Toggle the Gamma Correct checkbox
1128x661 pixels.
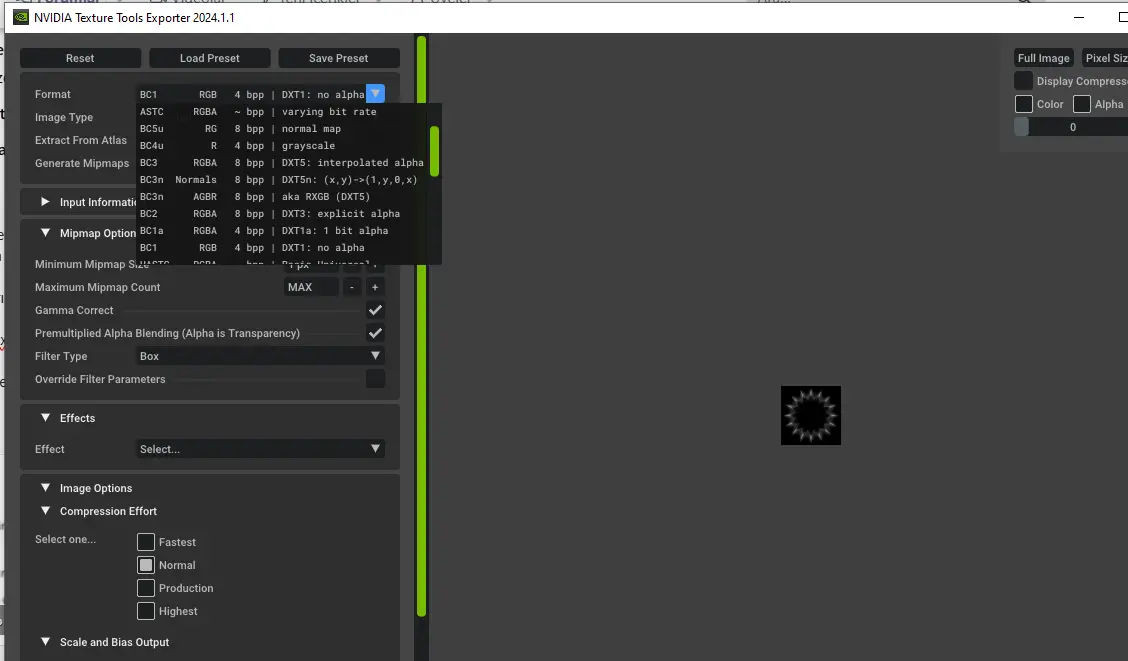click(375, 310)
